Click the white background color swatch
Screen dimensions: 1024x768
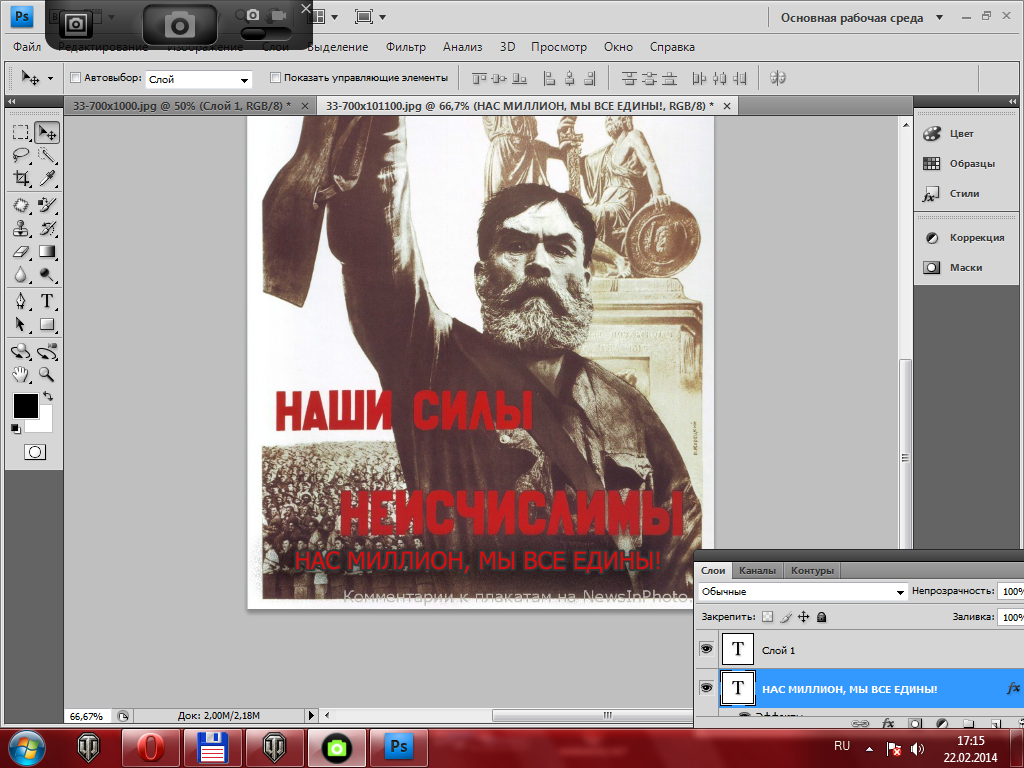[44, 422]
